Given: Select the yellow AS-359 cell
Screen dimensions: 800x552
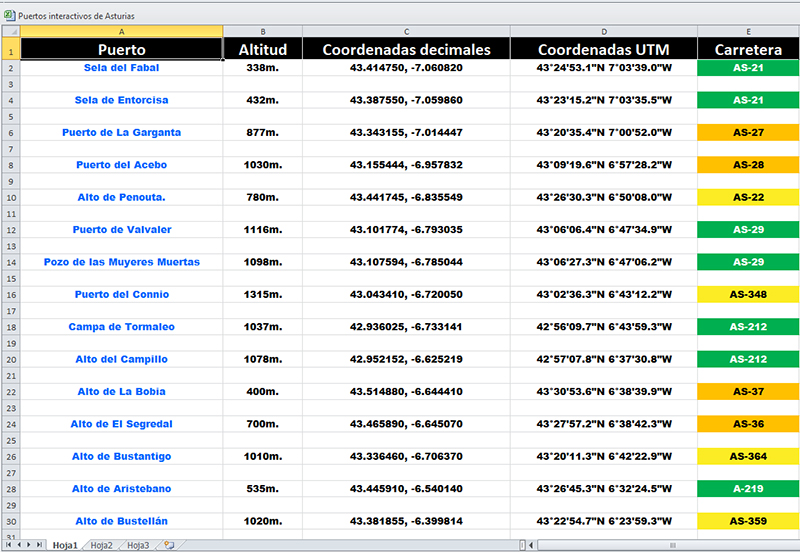Looking at the screenshot, I should coord(748,521).
